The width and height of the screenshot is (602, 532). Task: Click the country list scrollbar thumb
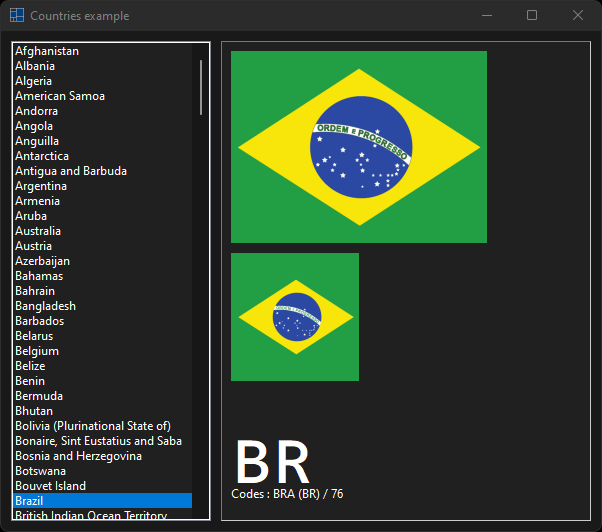point(201,87)
